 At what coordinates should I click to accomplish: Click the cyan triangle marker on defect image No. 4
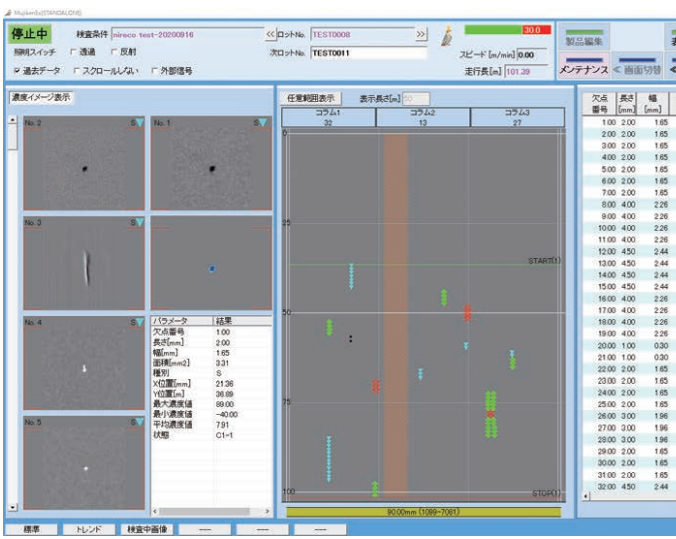(138, 321)
